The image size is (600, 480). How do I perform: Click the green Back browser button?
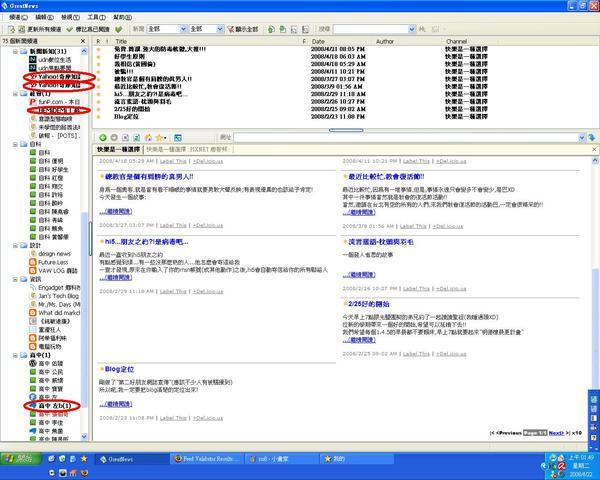(103, 137)
